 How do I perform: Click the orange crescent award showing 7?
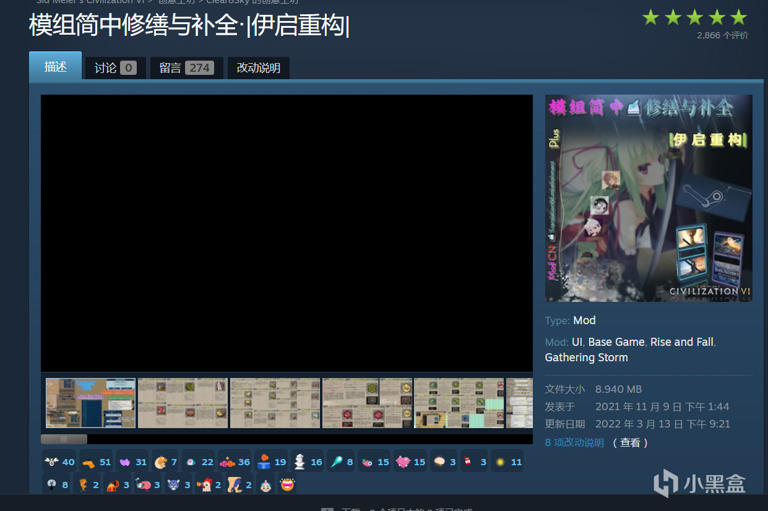pos(166,462)
